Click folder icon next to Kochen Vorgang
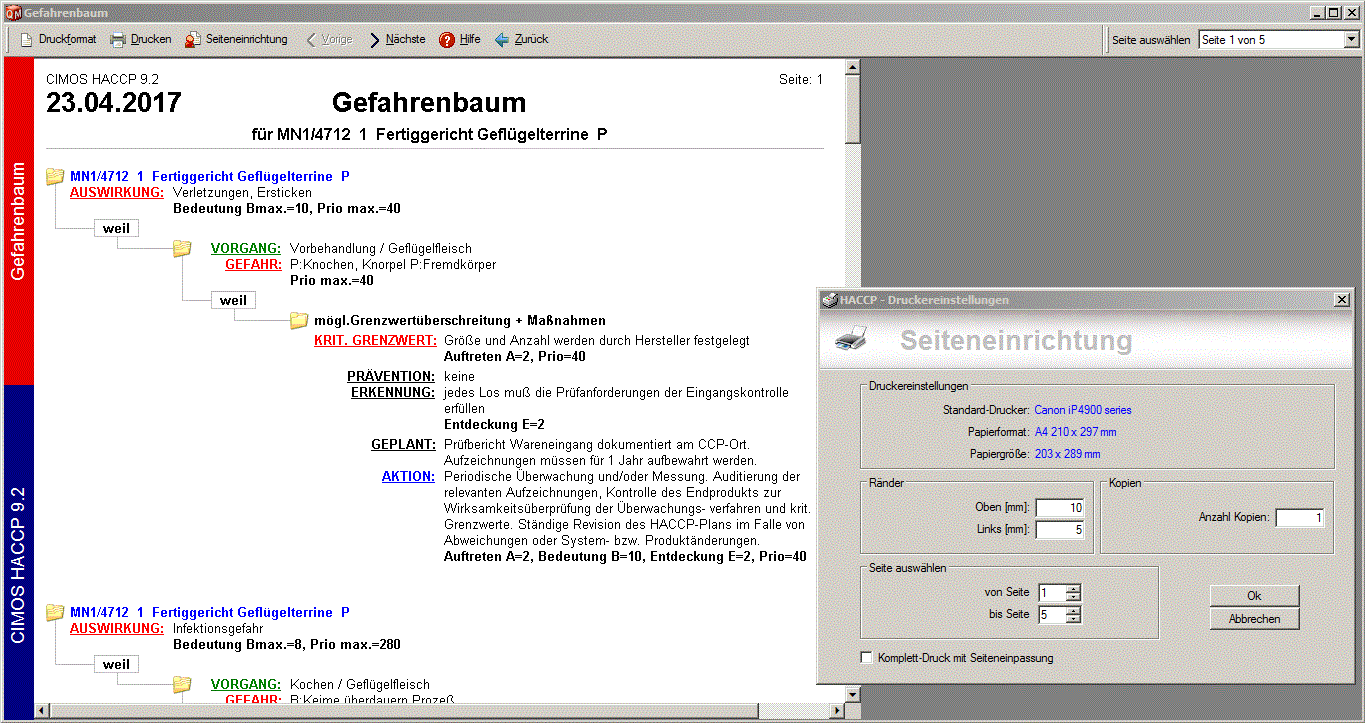The width and height of the screenshot is (1365, 723). (181, 684)
